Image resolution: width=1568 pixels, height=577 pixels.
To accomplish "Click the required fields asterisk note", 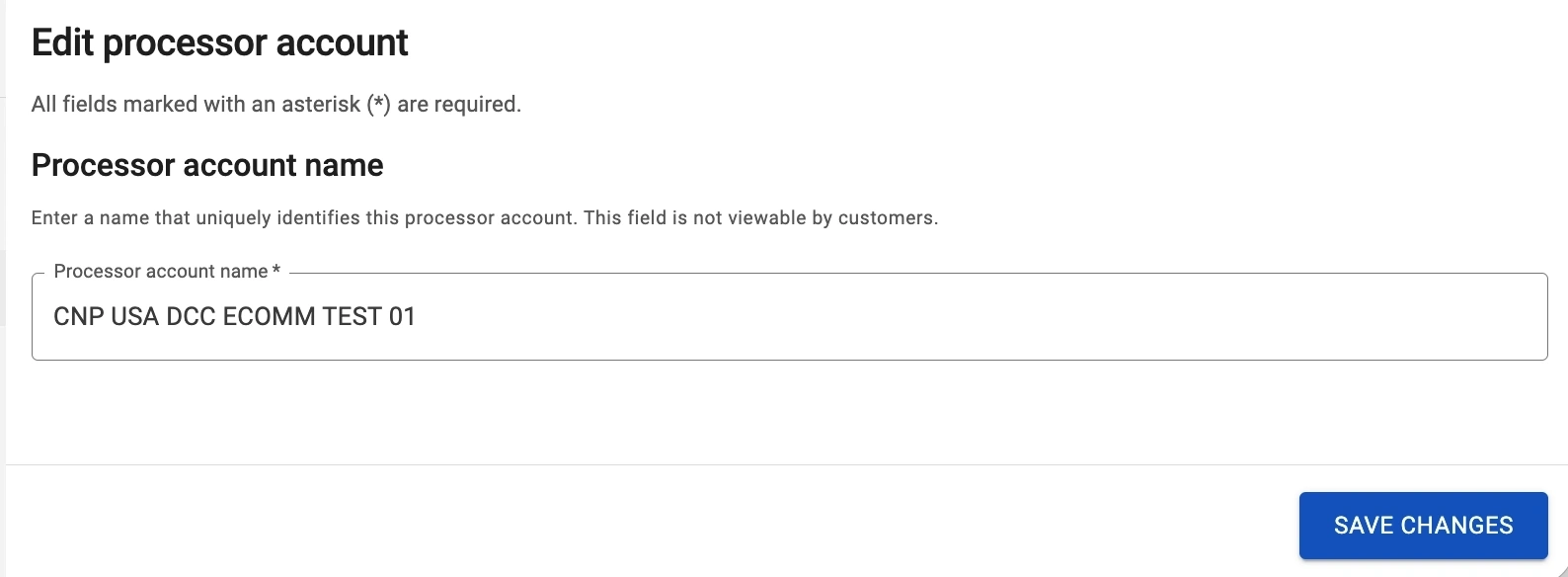I will pyautogui.click(x=275, y=105).
